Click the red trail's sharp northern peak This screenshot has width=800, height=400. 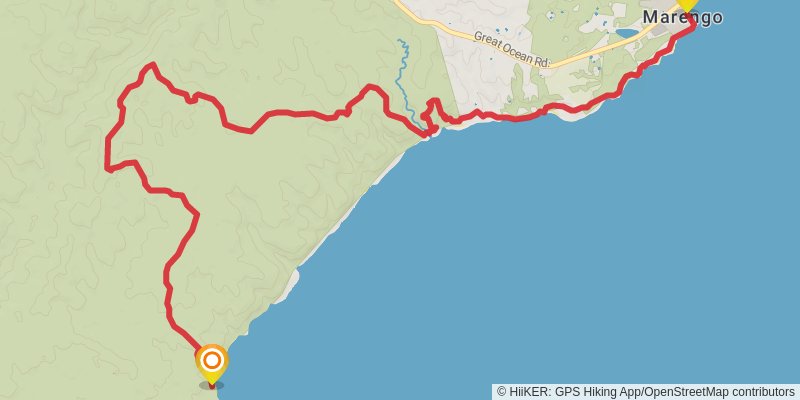click(152, 65)
